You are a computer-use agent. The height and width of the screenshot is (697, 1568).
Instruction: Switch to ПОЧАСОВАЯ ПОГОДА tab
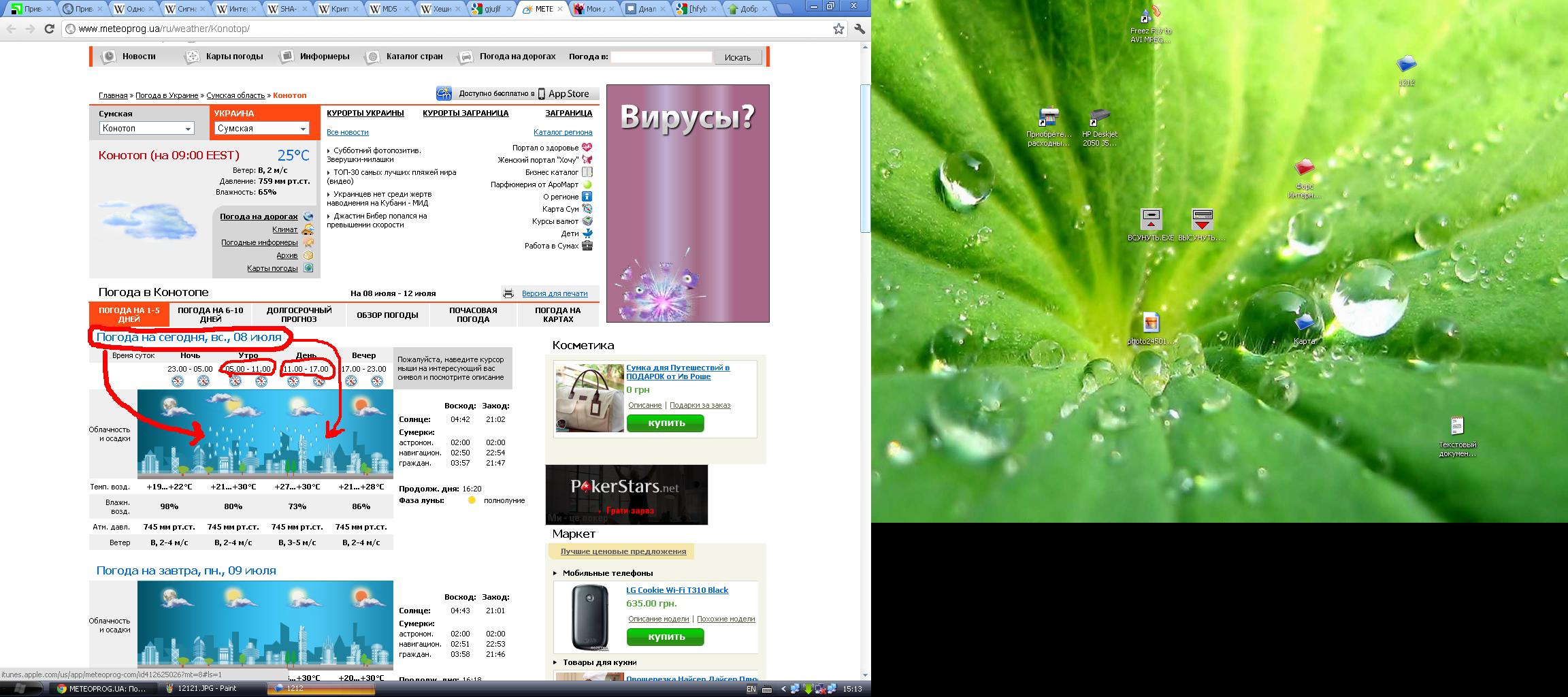[473, 314]
